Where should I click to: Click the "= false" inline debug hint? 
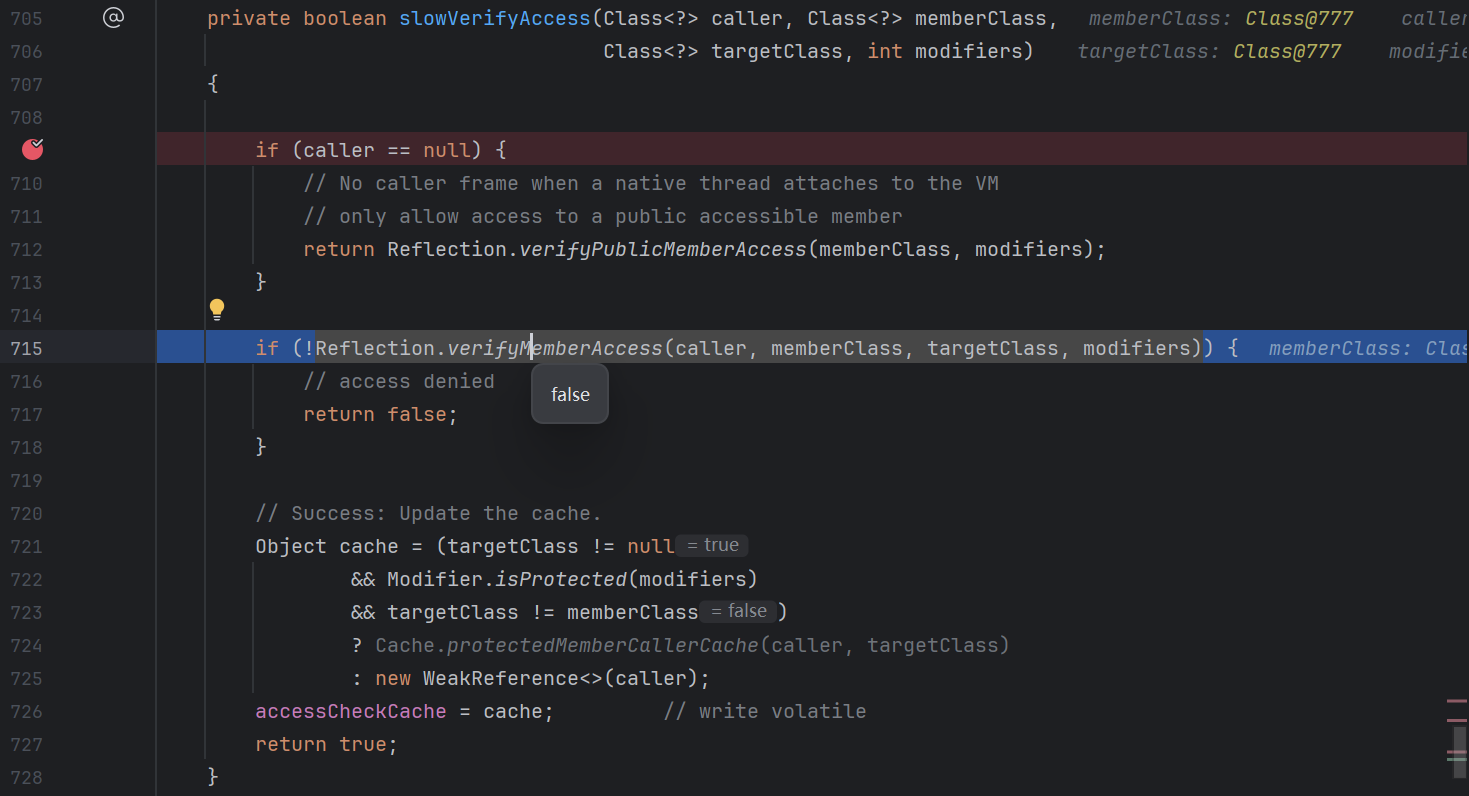coord(739,611)
